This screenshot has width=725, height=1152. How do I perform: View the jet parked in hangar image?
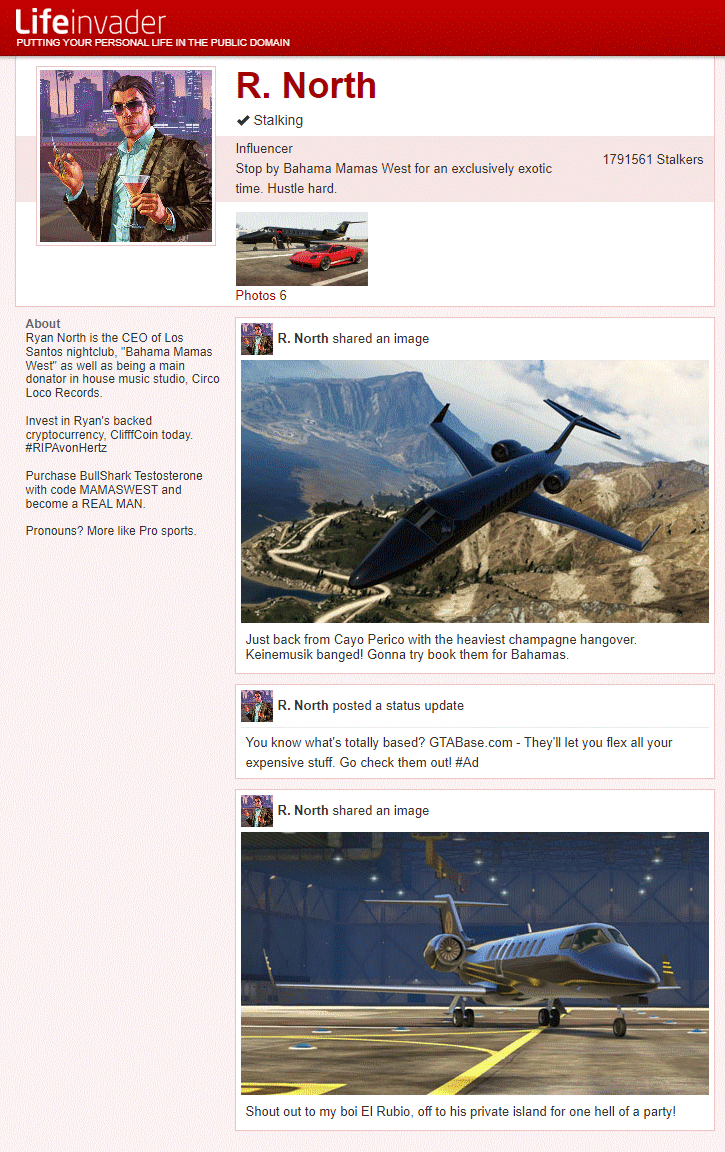(x=475, y=963)
